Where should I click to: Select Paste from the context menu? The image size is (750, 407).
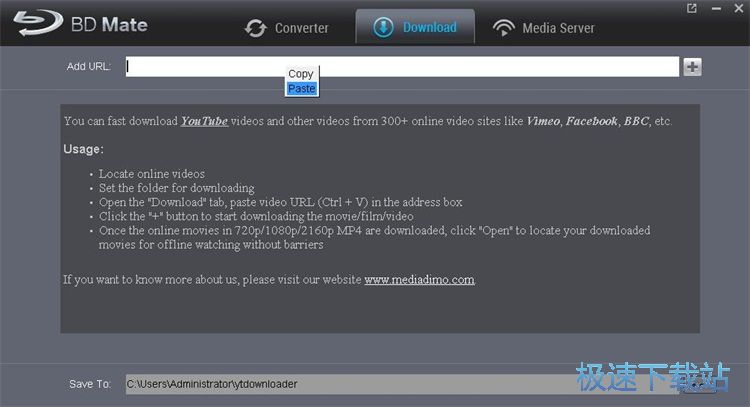click(301, 88)
